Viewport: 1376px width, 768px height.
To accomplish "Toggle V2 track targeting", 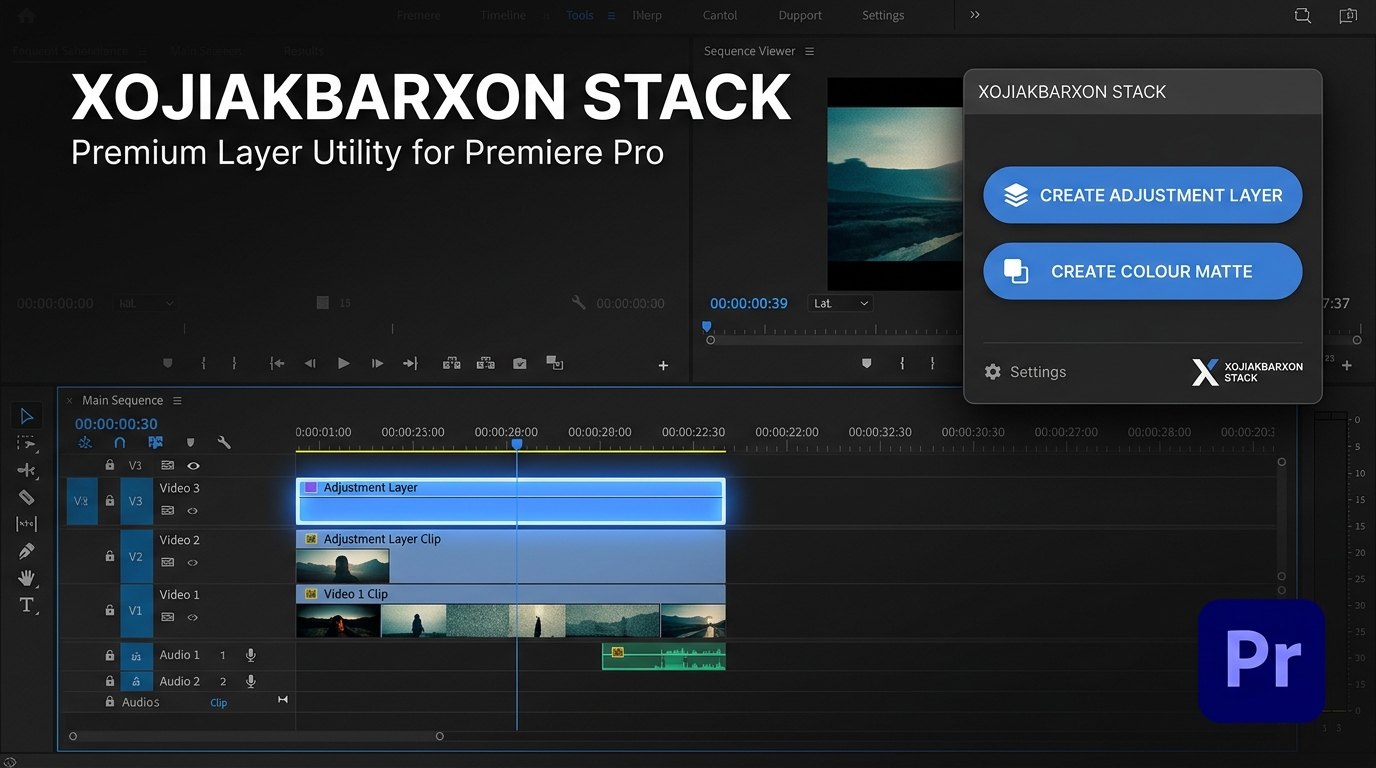I will 136,557.
